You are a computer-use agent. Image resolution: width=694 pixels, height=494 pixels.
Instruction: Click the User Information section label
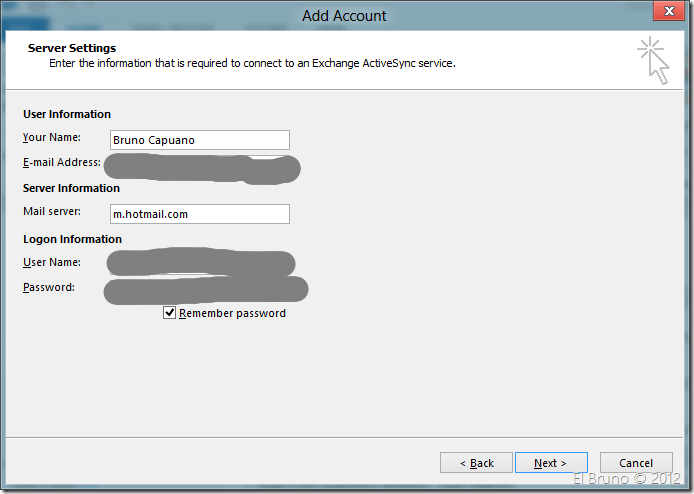tap(67, 114)
